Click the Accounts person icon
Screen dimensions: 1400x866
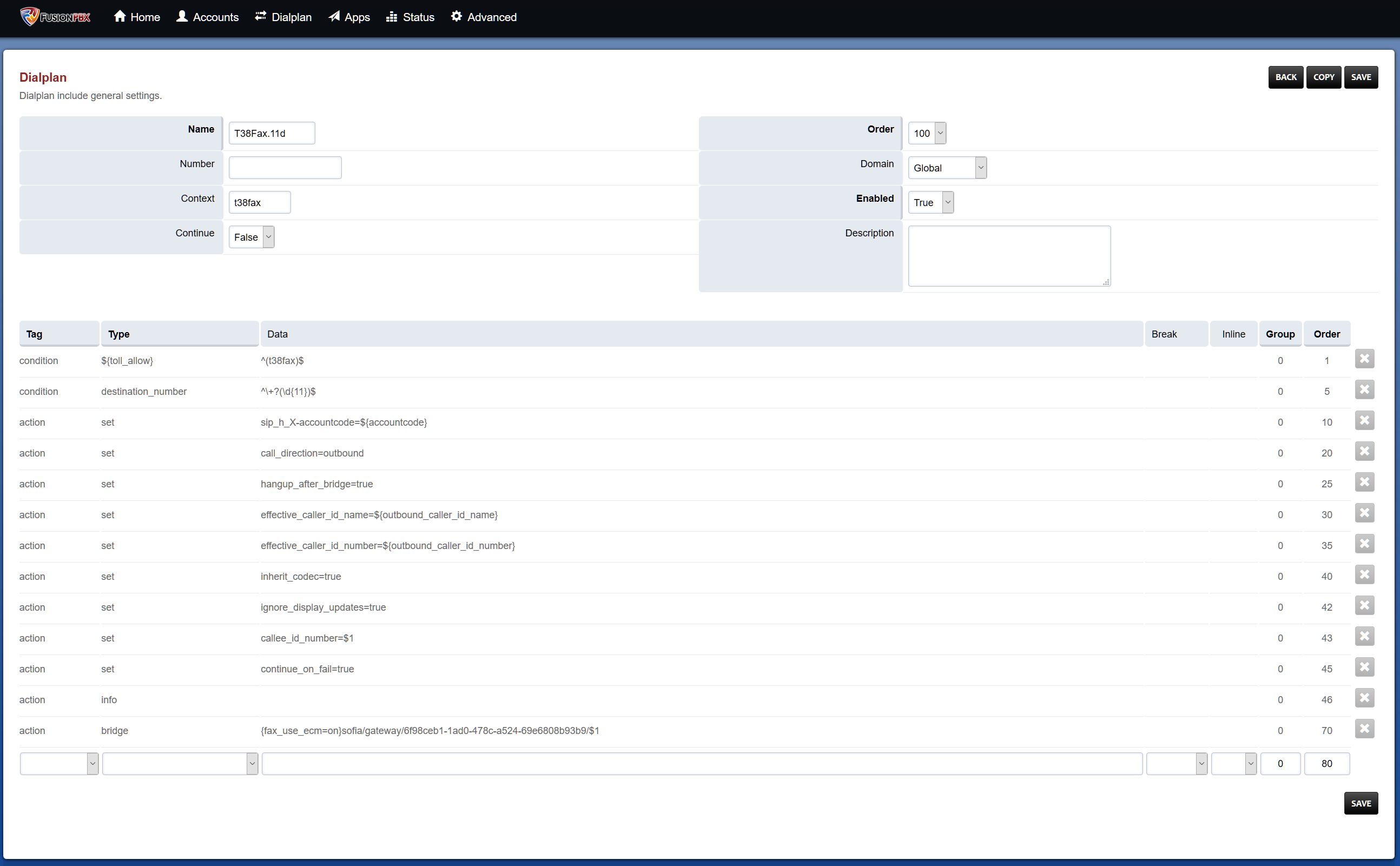click(182, 17)
